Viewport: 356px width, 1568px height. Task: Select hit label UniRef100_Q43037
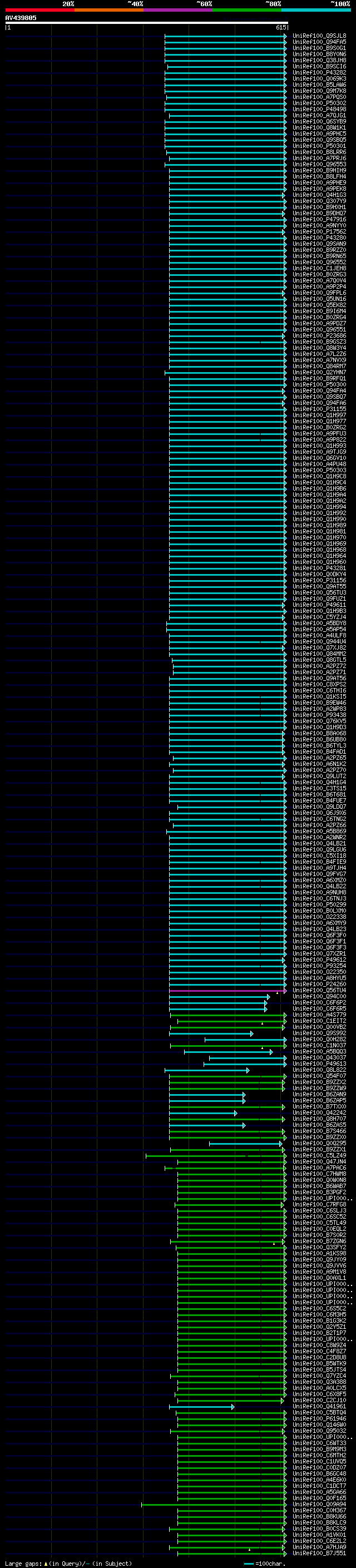point(319,1058)
